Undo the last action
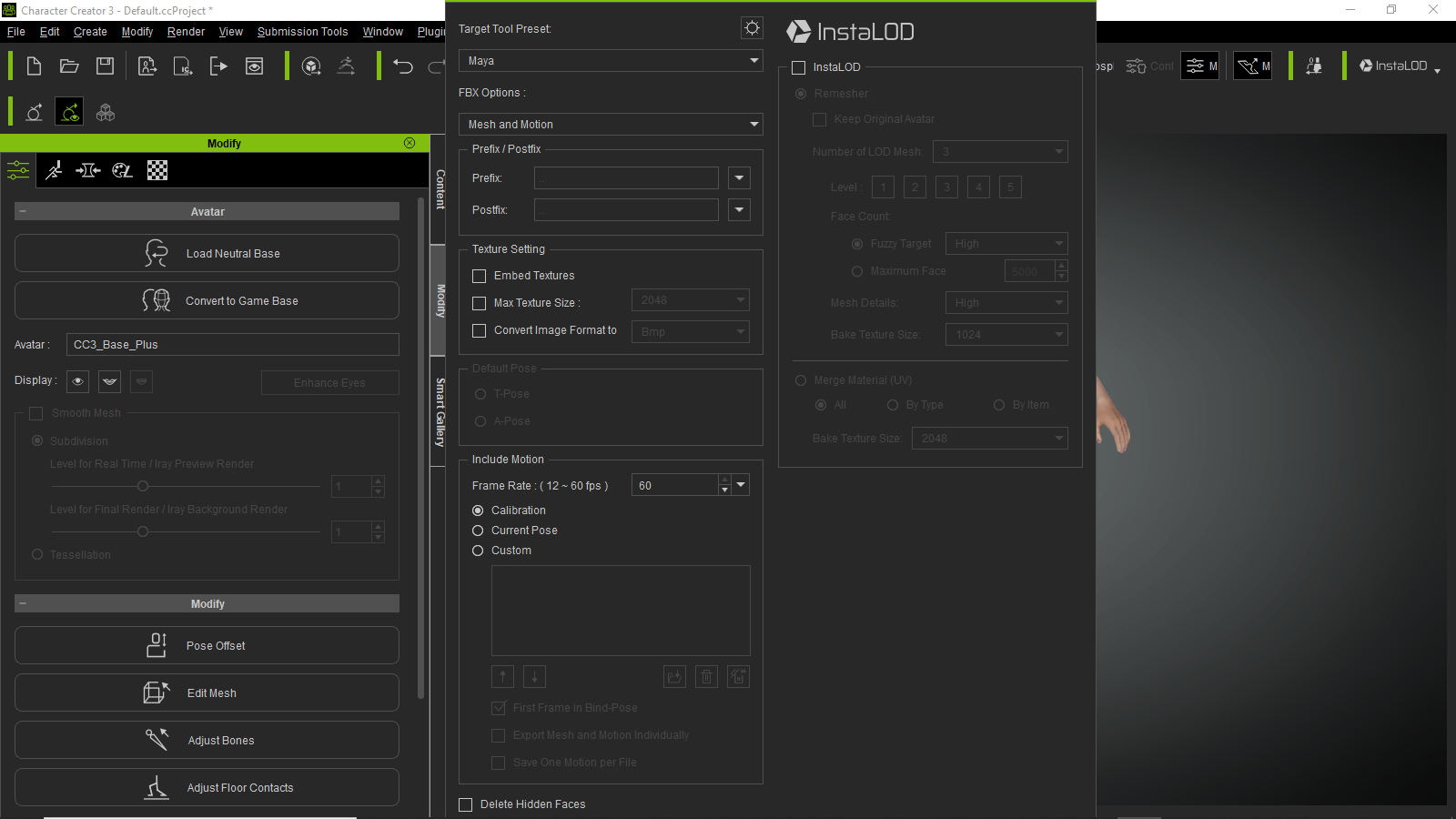The width and height of the screenshot is (1456, 819). [403, 66]
